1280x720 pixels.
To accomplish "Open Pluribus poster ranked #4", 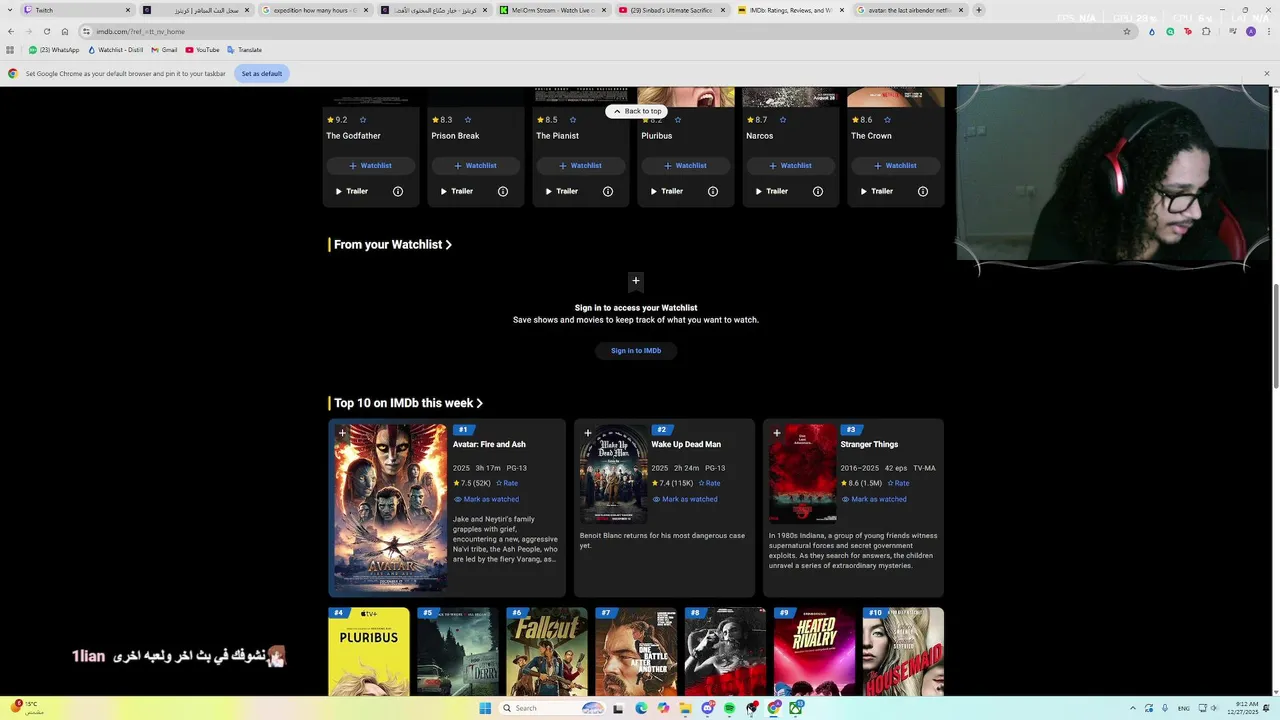I will pyautogui.click(x=369, y=652).
